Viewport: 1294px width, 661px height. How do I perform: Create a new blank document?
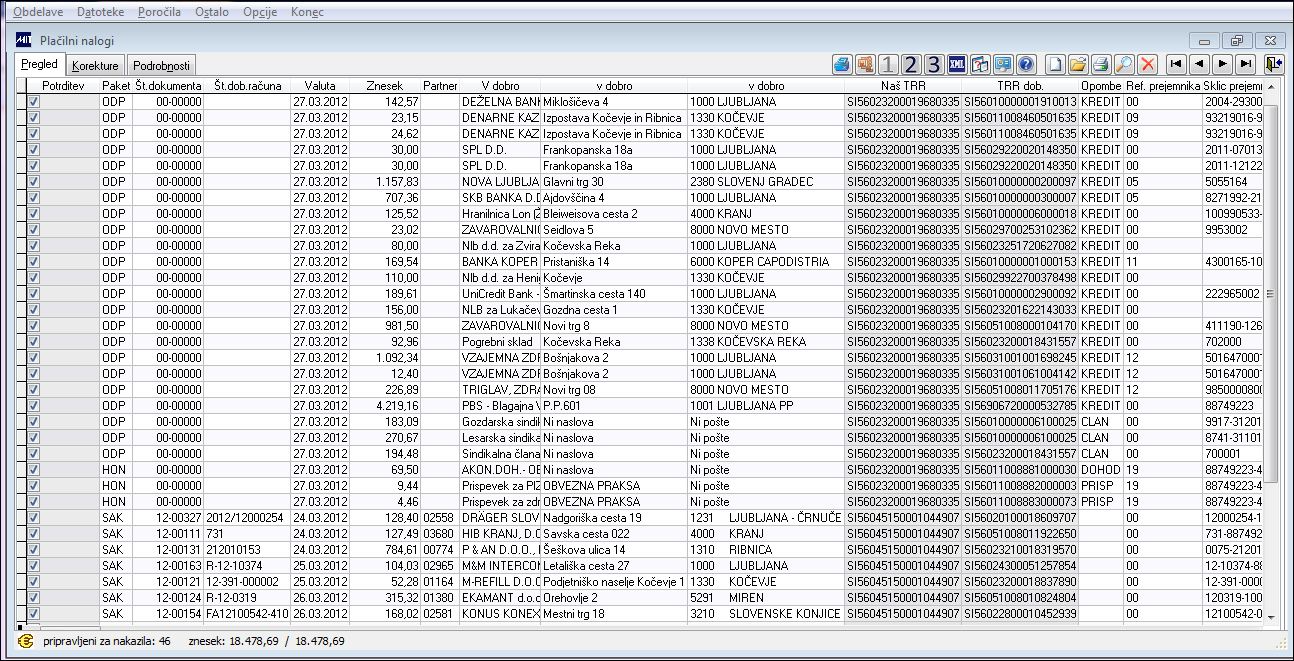click(1055, 64)
